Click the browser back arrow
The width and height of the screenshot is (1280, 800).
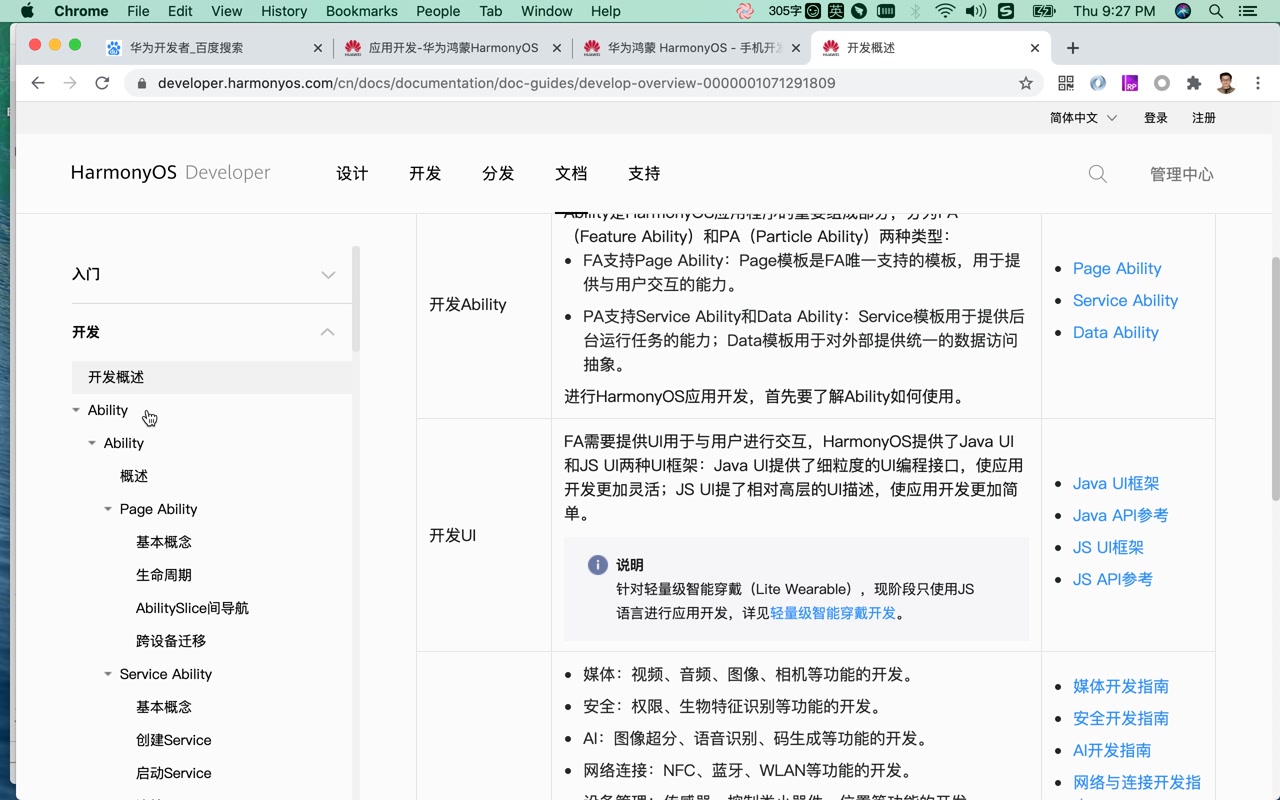tap(38, 83)
